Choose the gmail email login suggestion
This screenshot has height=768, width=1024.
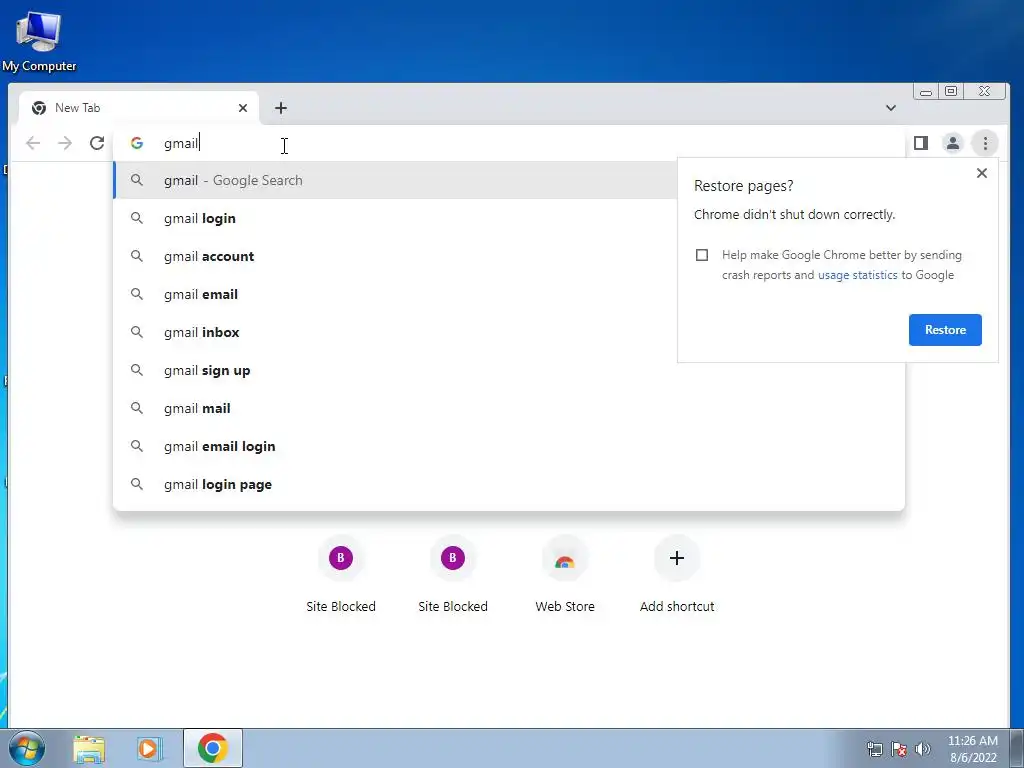tap(509, 446)
